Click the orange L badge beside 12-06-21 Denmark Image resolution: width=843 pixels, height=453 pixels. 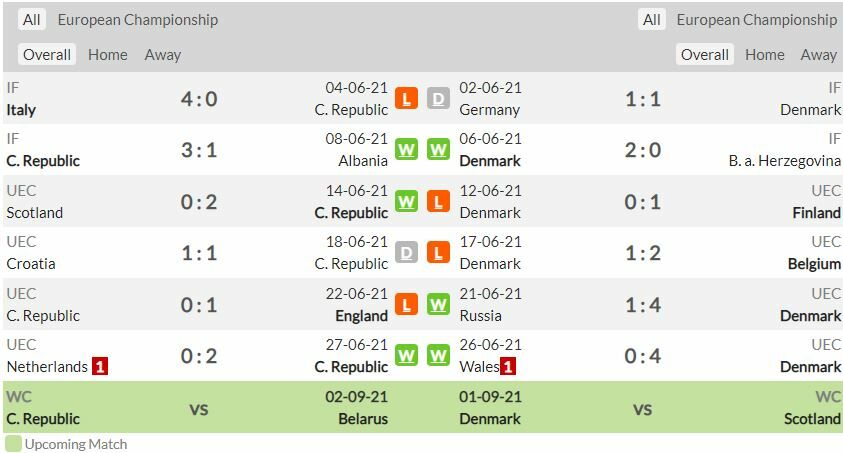click(438, 202)
